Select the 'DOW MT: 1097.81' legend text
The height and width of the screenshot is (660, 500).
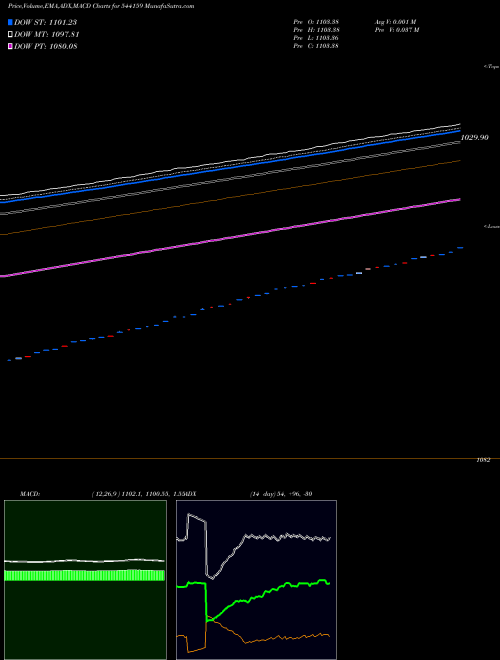click(x=47, y=34)
